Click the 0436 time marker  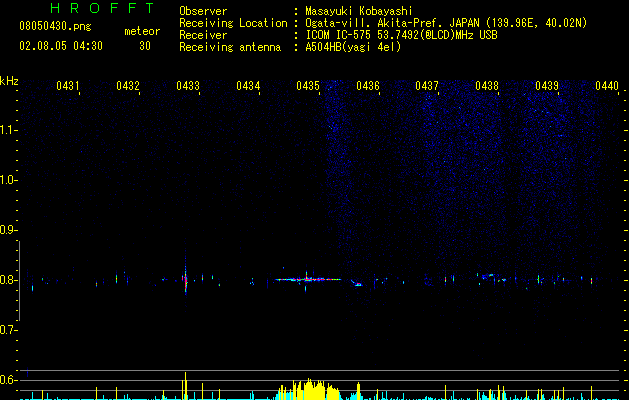tap(368, 85)
